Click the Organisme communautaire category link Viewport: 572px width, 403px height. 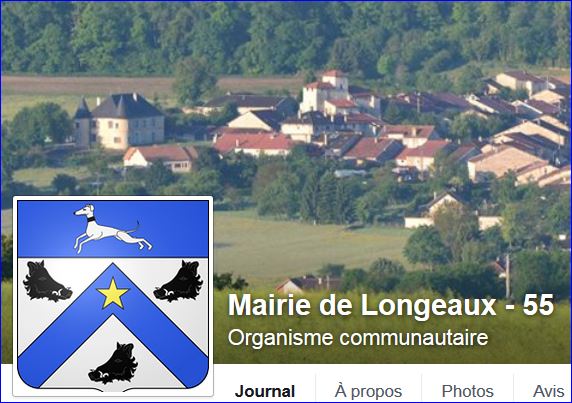pos(358,338)
